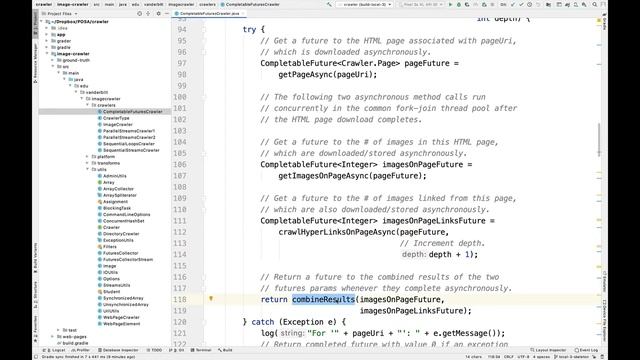Screen dimensions: 640x360
Task: Open the Structure side panel
Action: pos(36,294)
